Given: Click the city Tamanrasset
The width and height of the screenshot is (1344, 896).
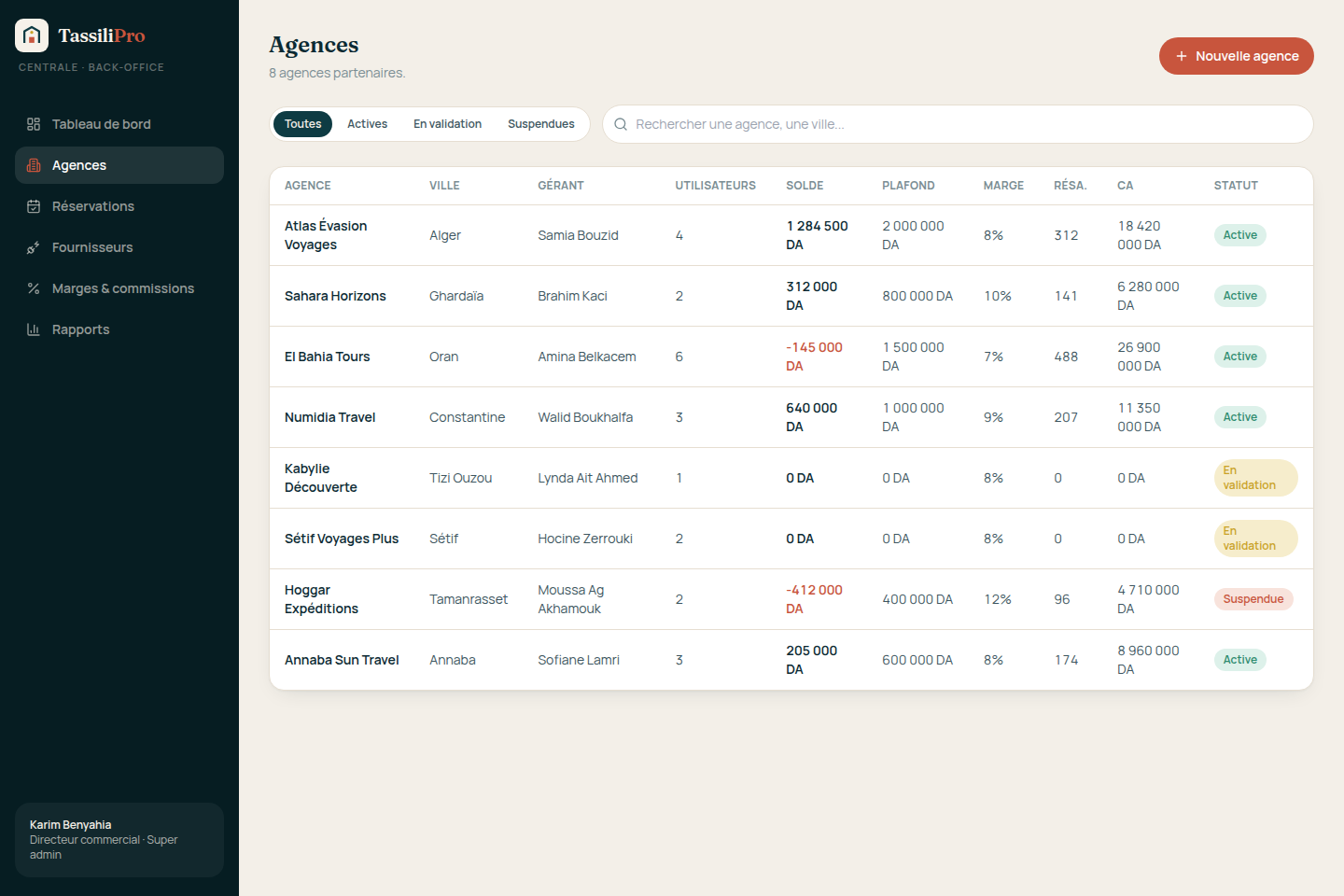Looking at the screenshot, I should click(x=469, y=599).
